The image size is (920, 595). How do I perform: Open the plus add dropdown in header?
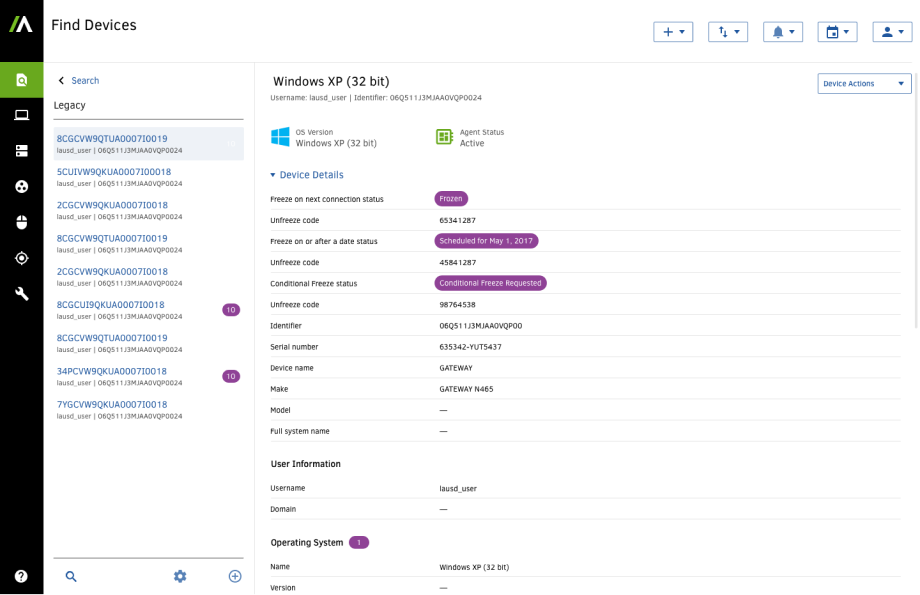(x=673, y=32)
